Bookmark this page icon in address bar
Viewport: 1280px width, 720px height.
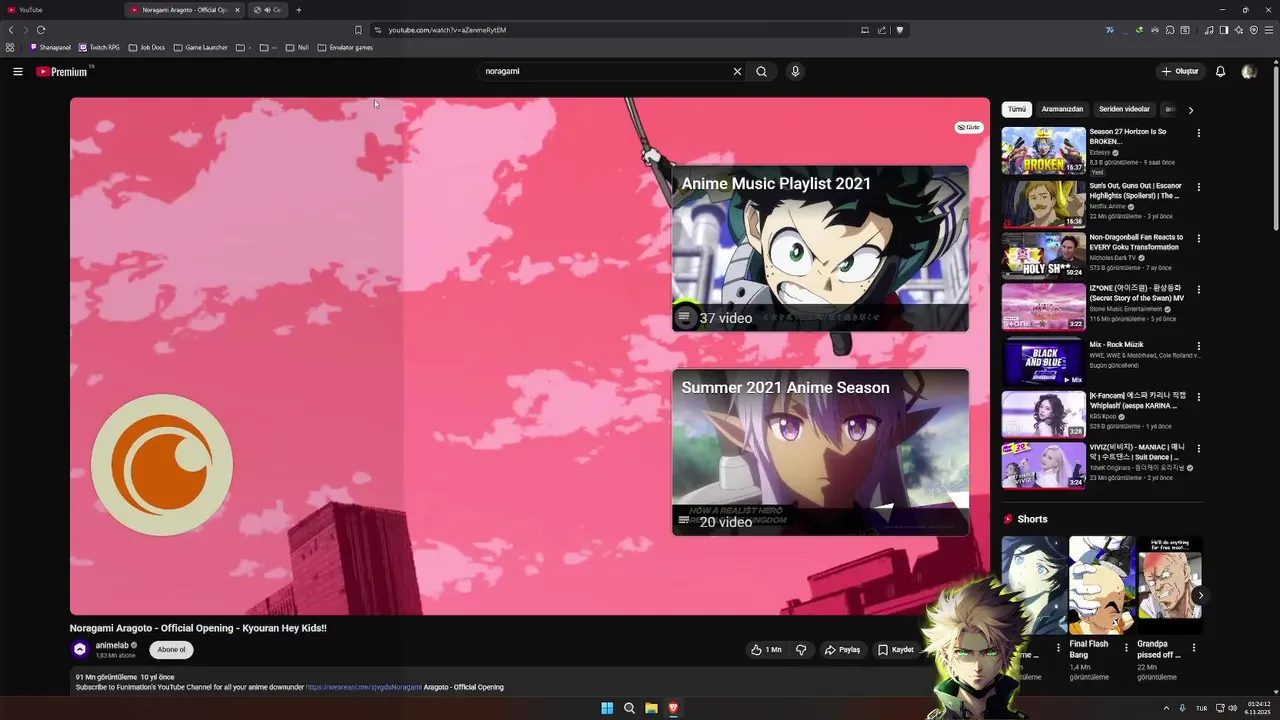(358, 30)
